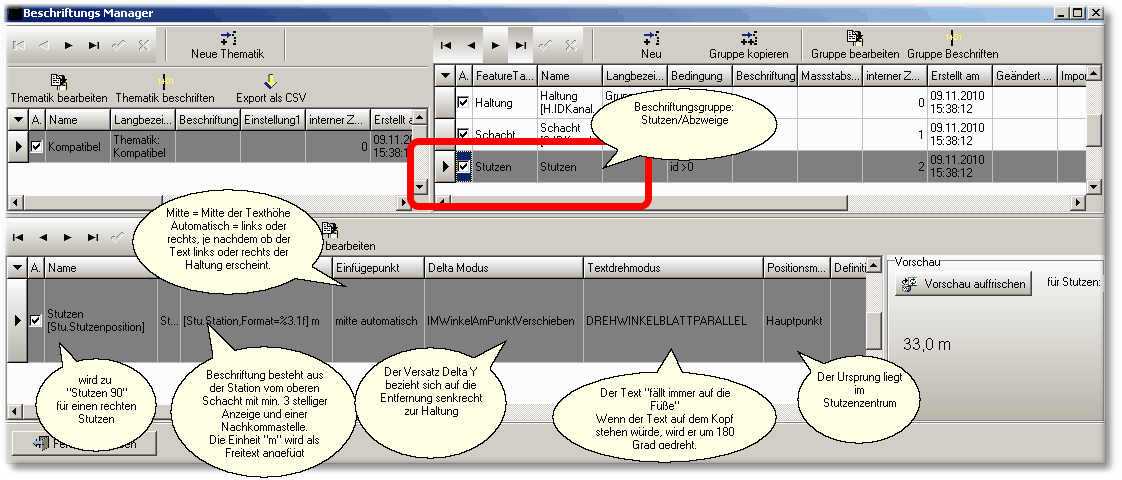
Task: Click the 'mitte automatisch' cell
Action: point(378,321)
